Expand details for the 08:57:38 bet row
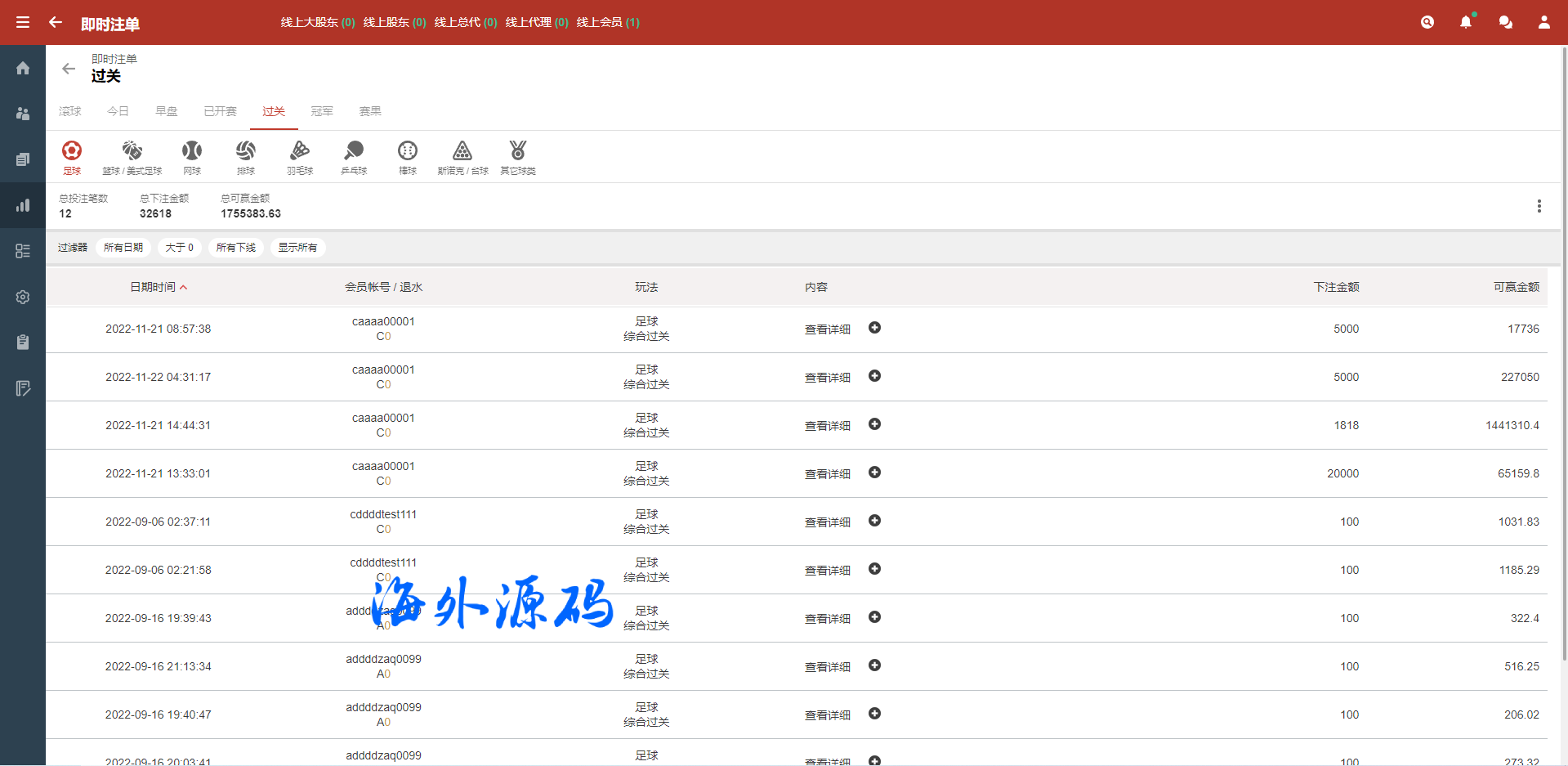The image size is (1568, 766). coord(874,328)
